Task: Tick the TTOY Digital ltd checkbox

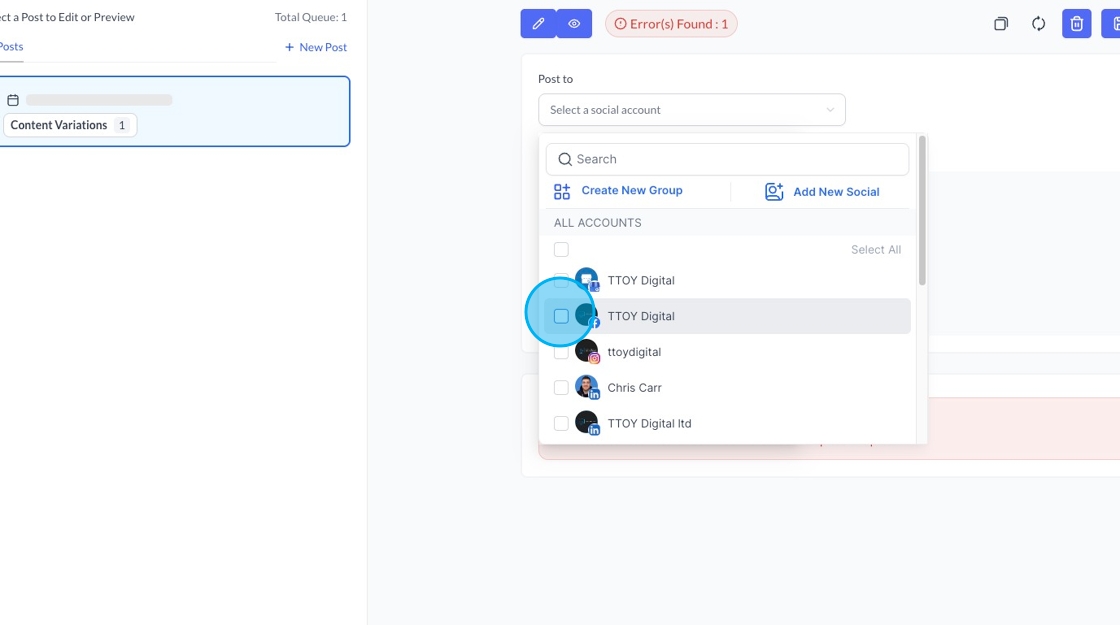Action: point(561,423)
